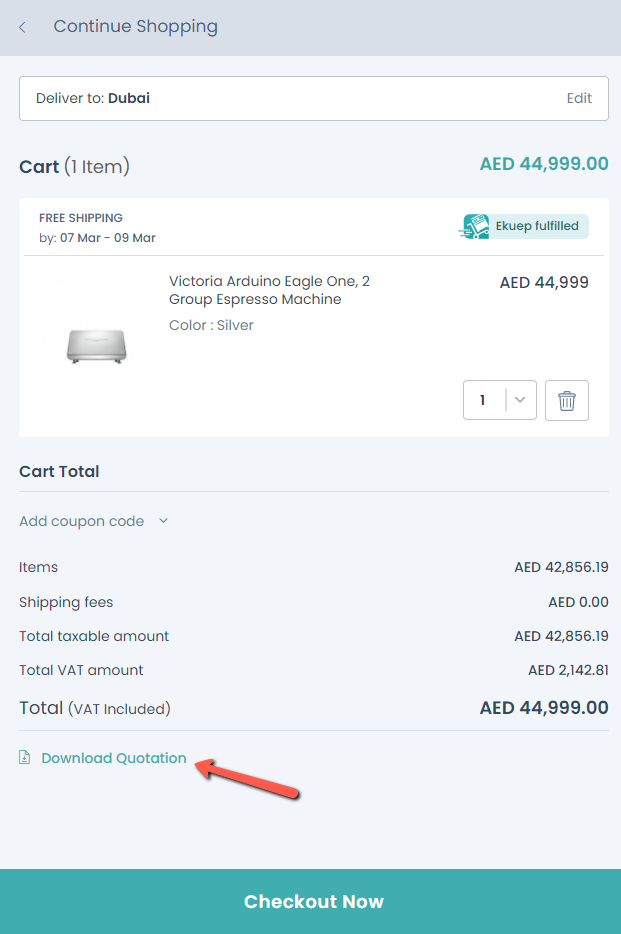Proceed with Checkout Now button

pyautogui.click(x=310, y=901)
